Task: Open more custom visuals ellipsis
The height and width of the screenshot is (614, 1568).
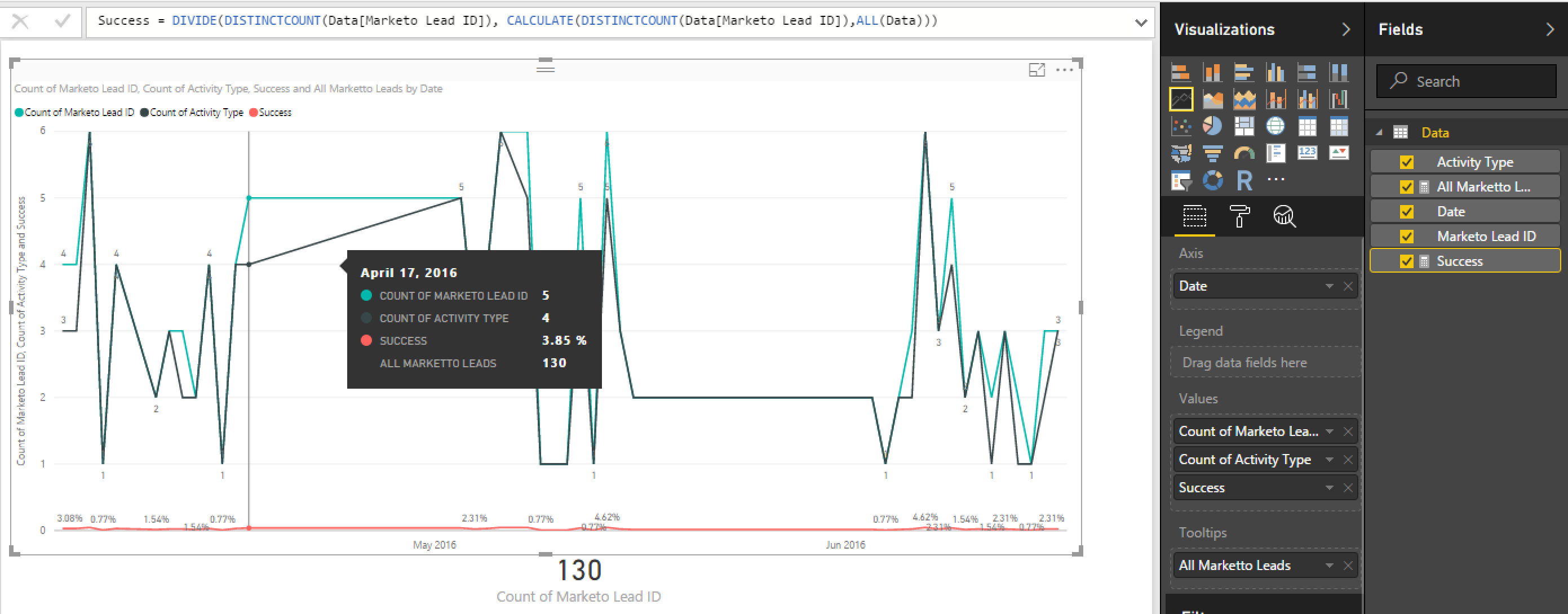Action: 1276,180
